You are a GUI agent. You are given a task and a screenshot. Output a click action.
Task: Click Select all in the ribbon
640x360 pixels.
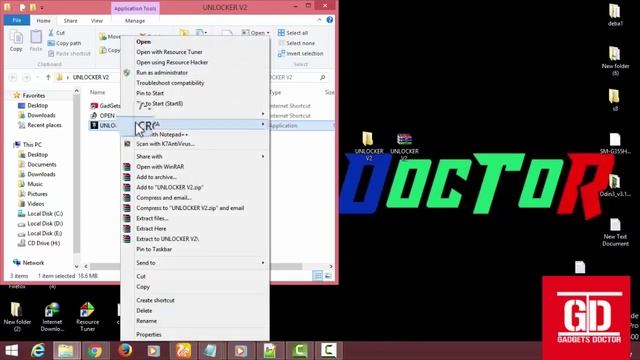click(x=293, y=33)
